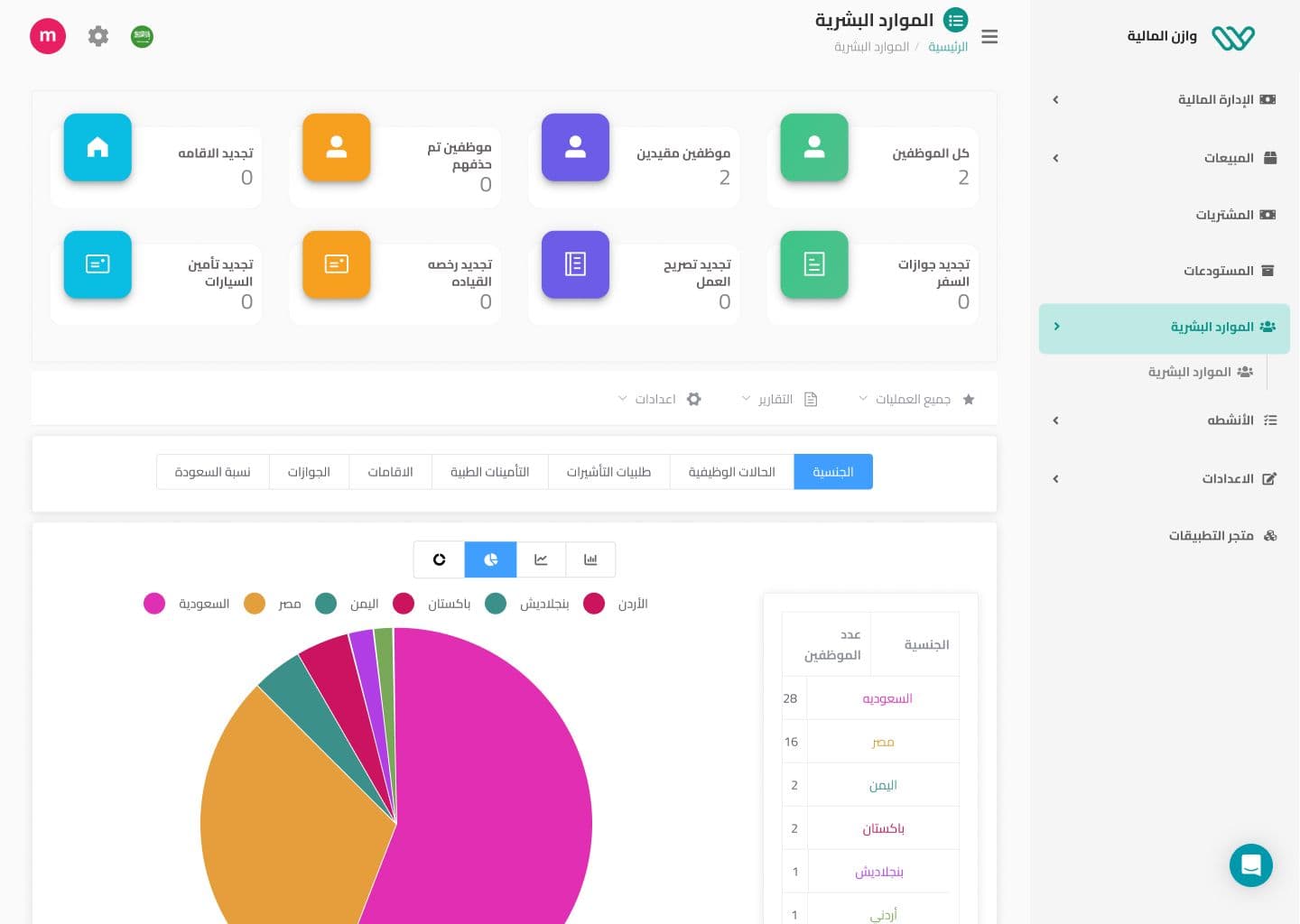
Task: Click the refresh chart data icon
Action: pyautogui.click(x=440, y=559)
